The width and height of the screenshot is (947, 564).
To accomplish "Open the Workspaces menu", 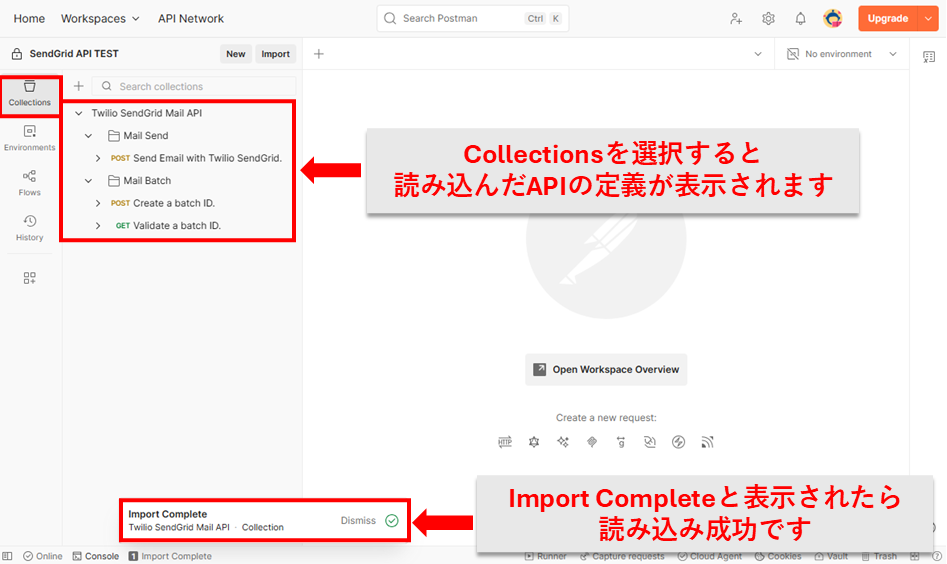I will tap(100, 18).
